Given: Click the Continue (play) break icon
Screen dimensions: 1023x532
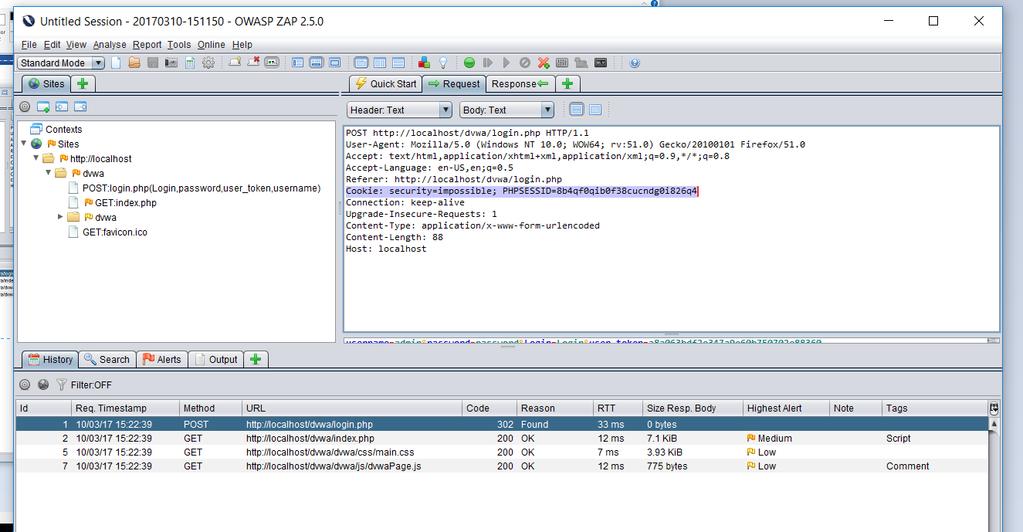Looking at the screenshot, I should click(x=506, y=63).
